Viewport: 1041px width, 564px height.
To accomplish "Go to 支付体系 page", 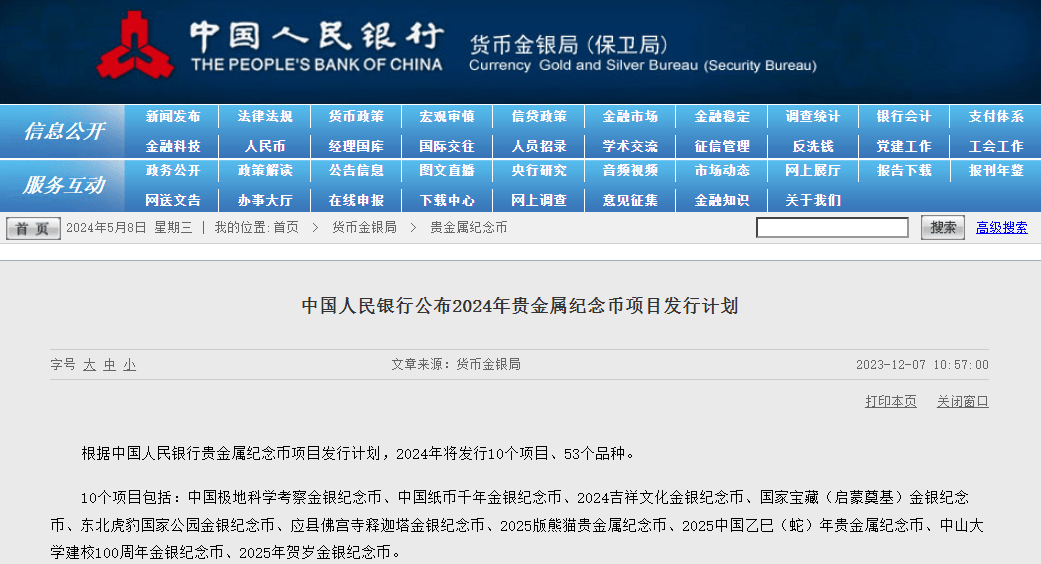I will click(x=996, y=116).
